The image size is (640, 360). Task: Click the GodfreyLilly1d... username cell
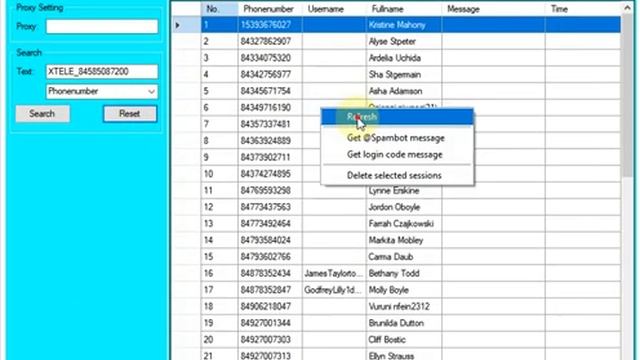click(334, 290)
